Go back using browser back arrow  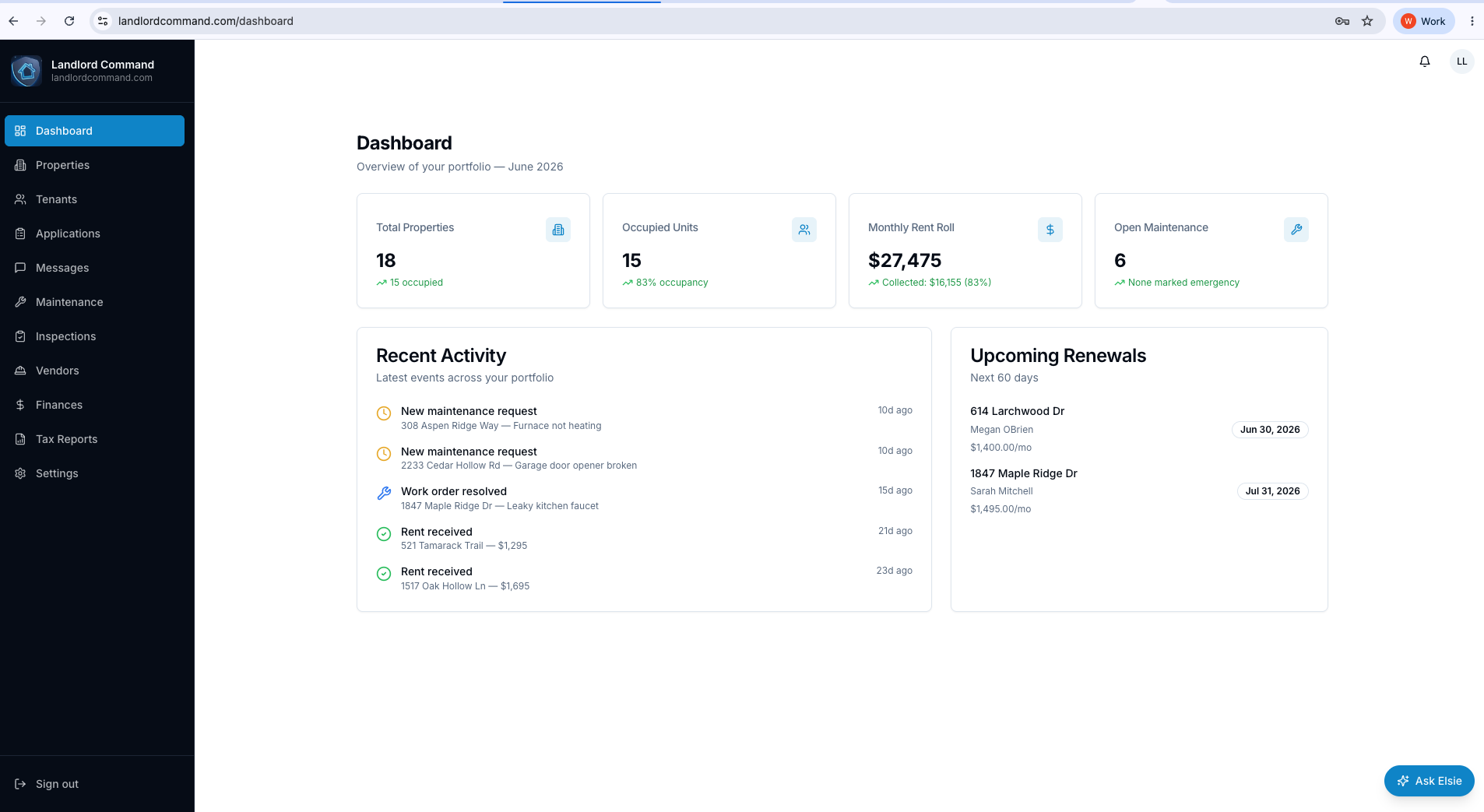[13, 21]
